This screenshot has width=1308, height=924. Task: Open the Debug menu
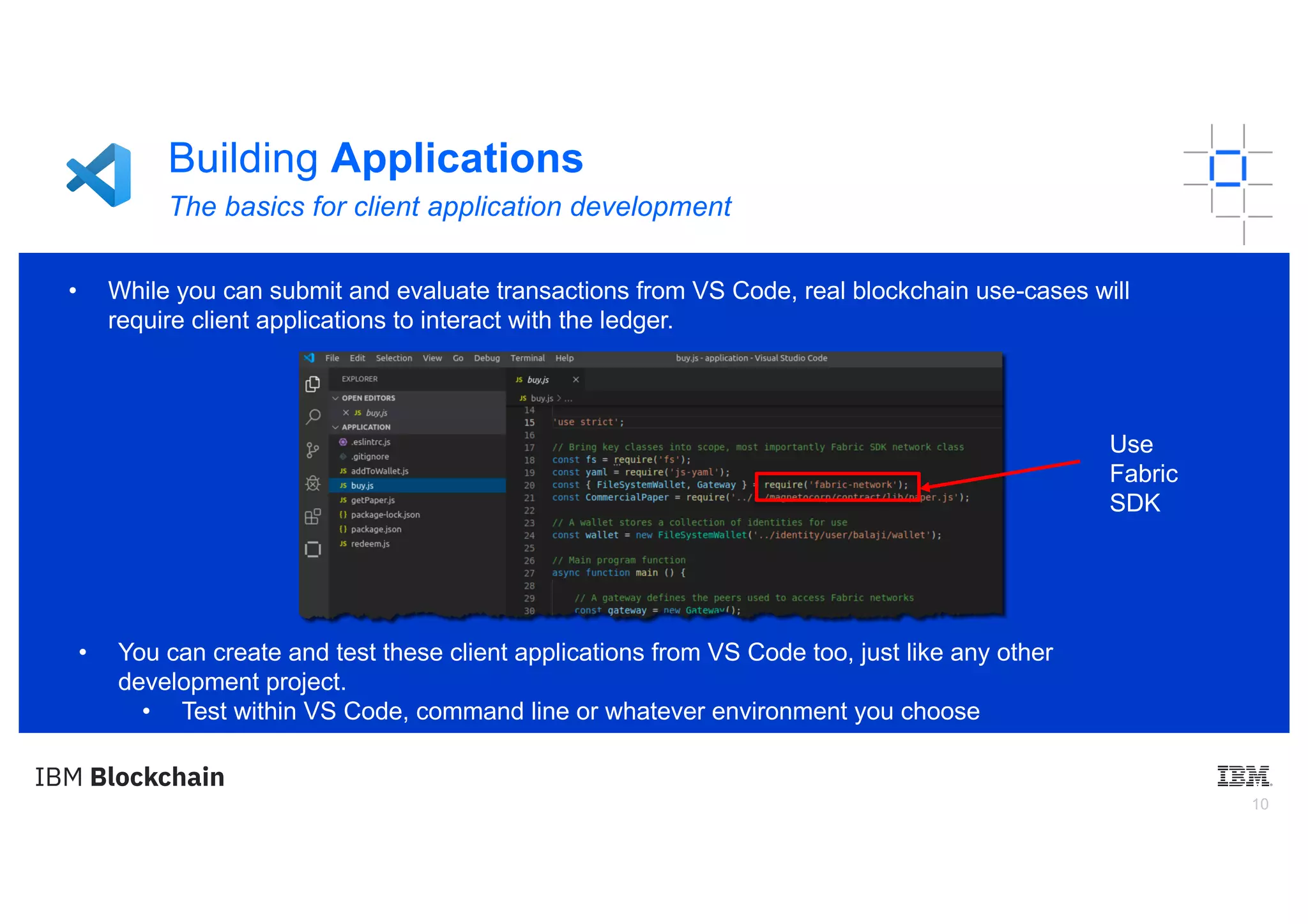coord(487,358)
